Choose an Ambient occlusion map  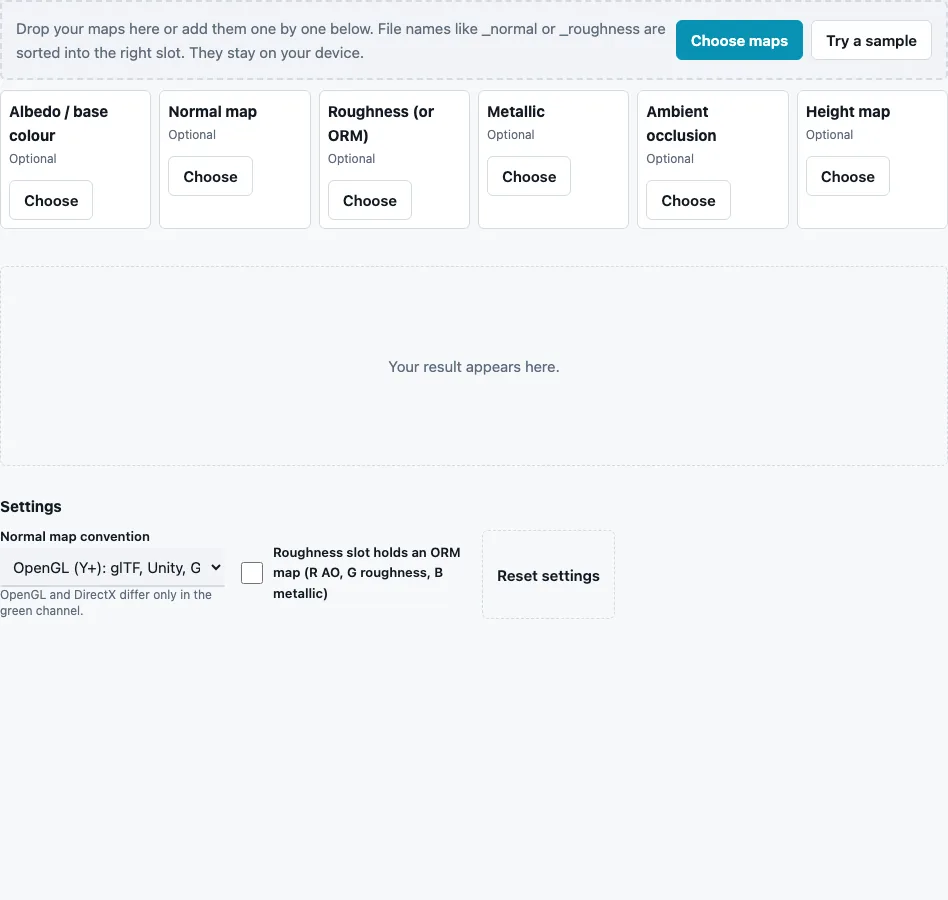click(x=688, y=201)
